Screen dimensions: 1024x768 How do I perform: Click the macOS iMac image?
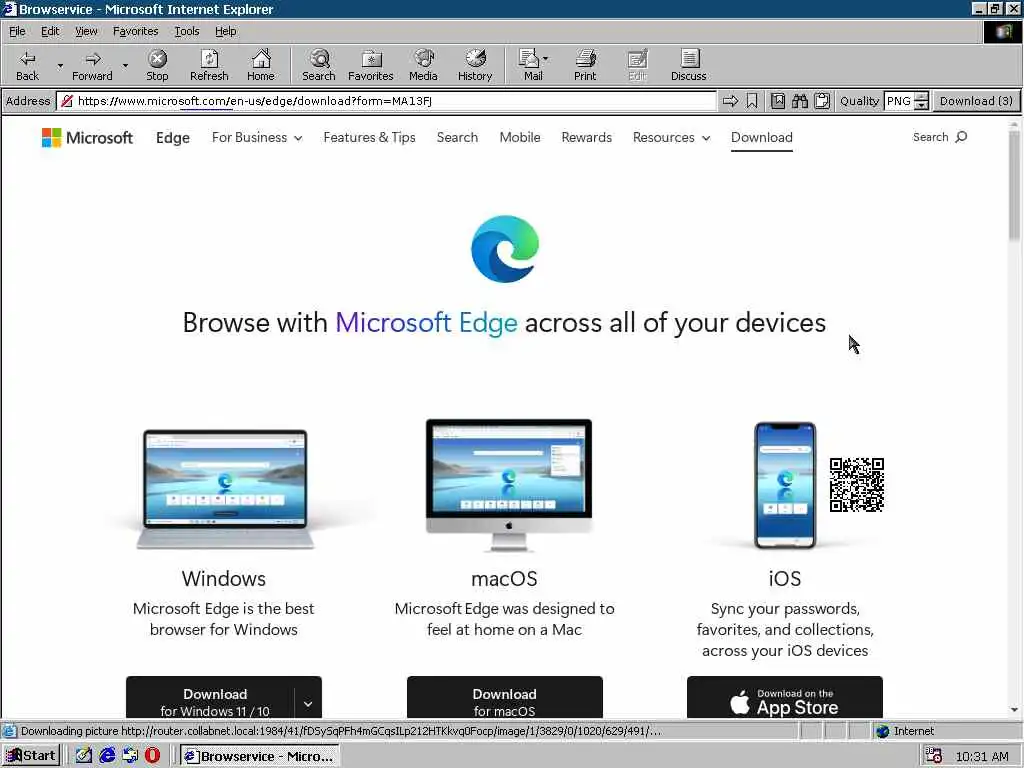(x=509, y=486)
